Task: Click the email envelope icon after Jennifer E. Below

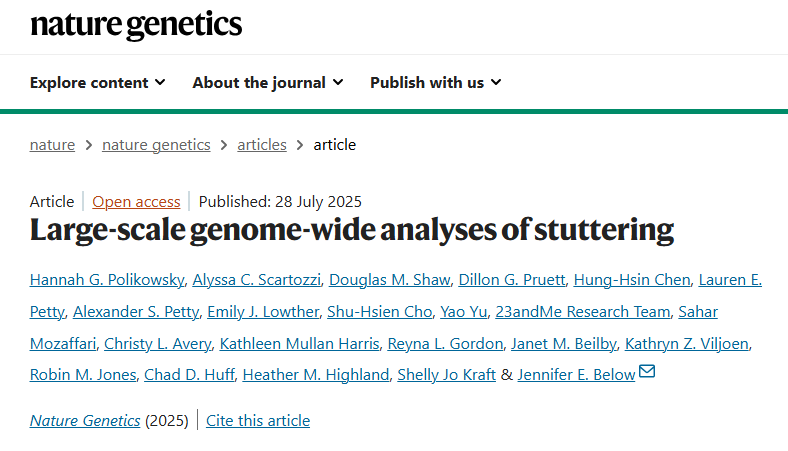Action: pos(647,372)
